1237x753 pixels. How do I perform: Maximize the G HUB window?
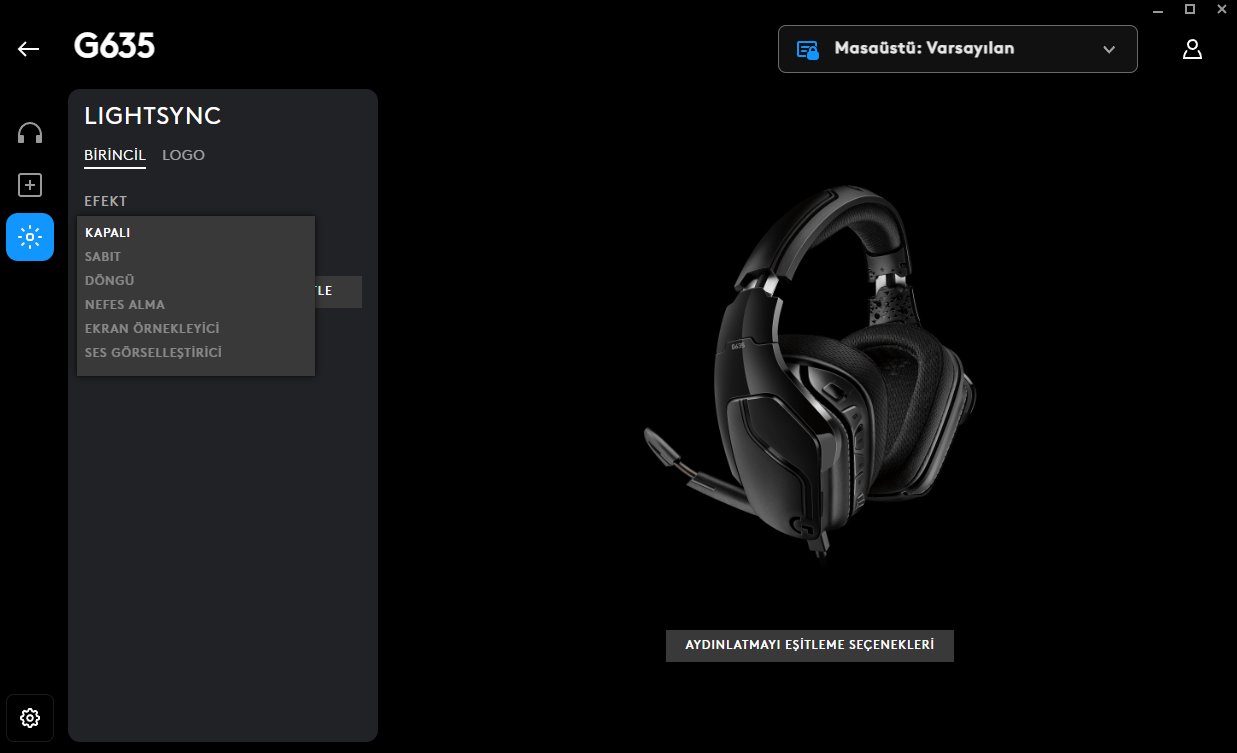click(1190, 9)
